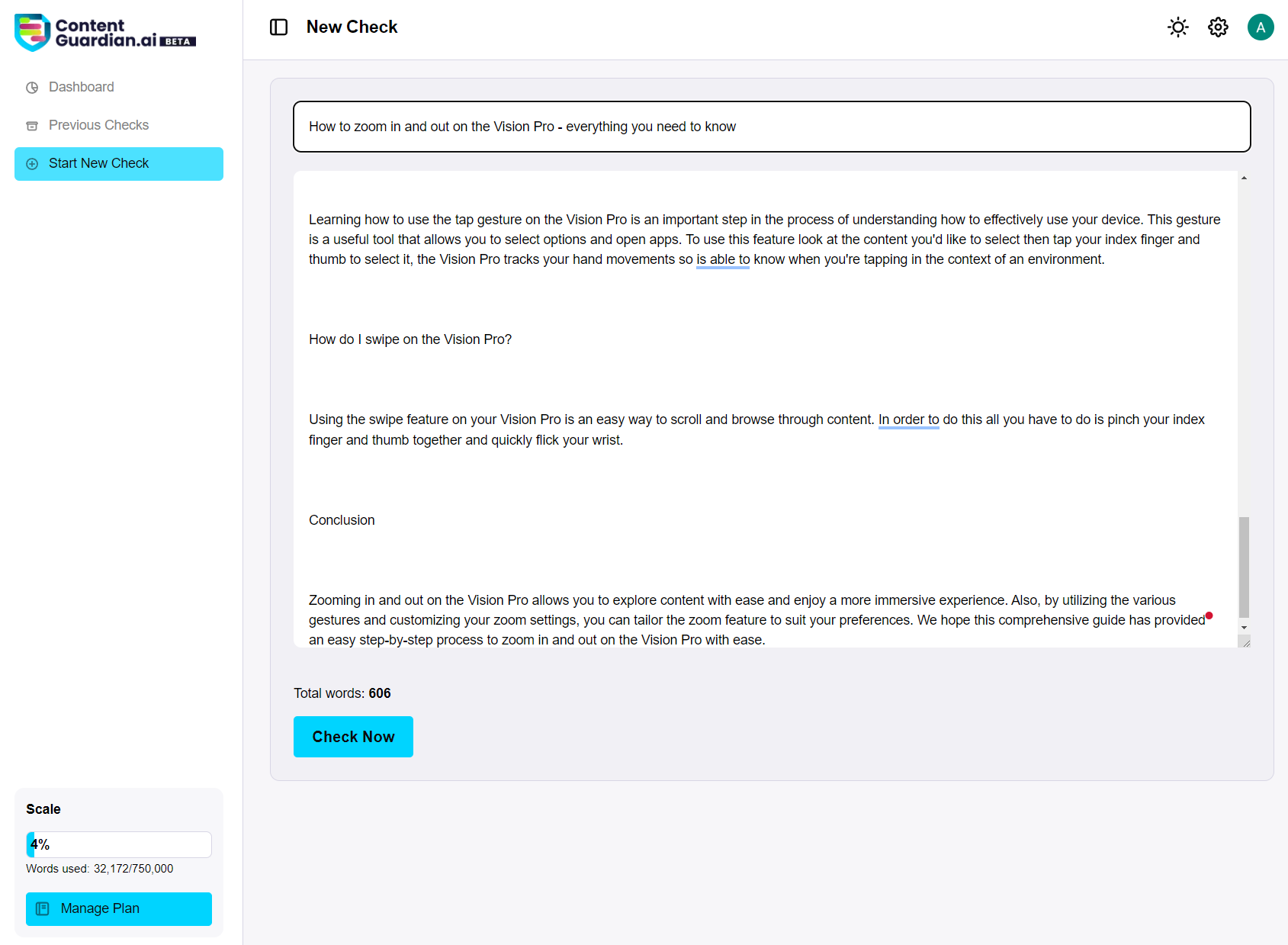Click the 'How do I swipe on the Vision Pro?' heading
Screen dimensions: 1288x945
pos(410,340)
